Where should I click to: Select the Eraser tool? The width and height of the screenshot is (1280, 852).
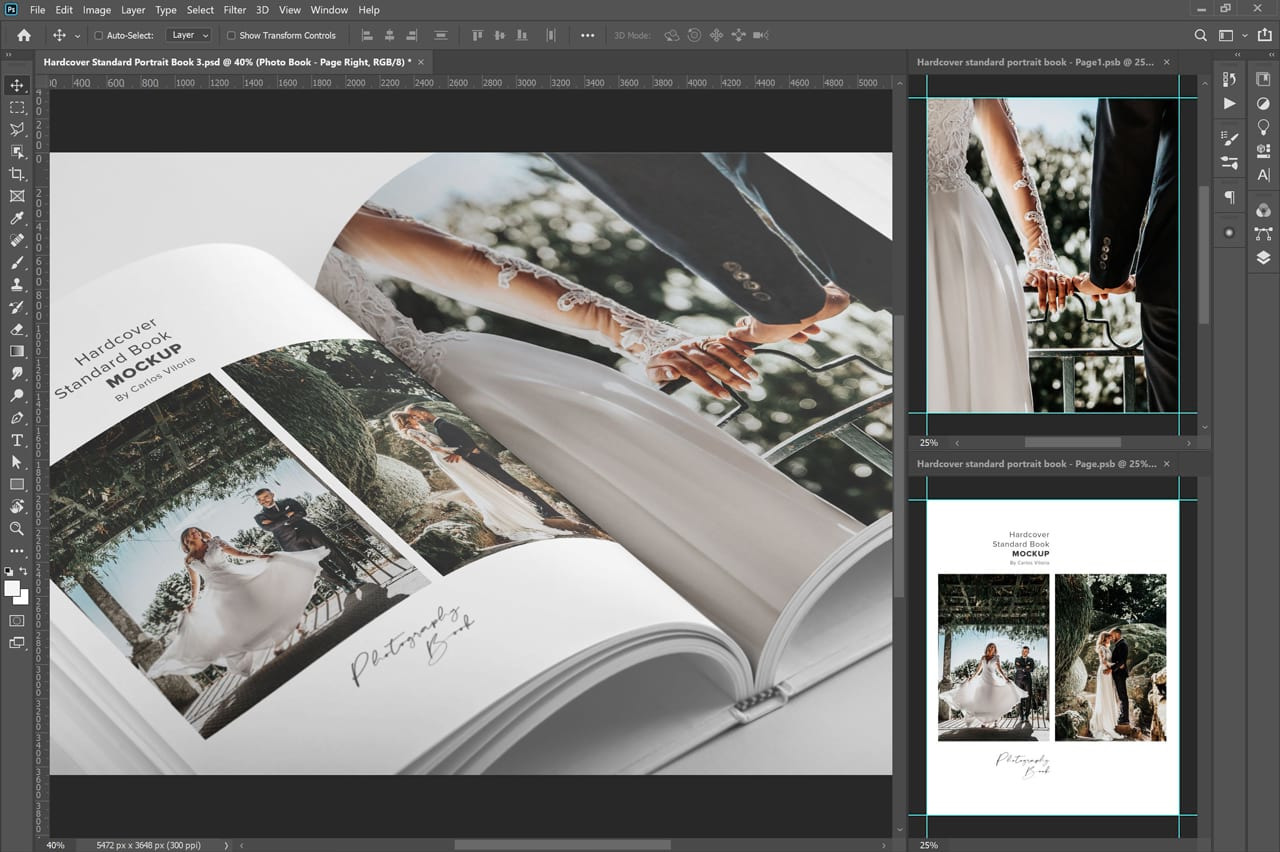(17, 329)
